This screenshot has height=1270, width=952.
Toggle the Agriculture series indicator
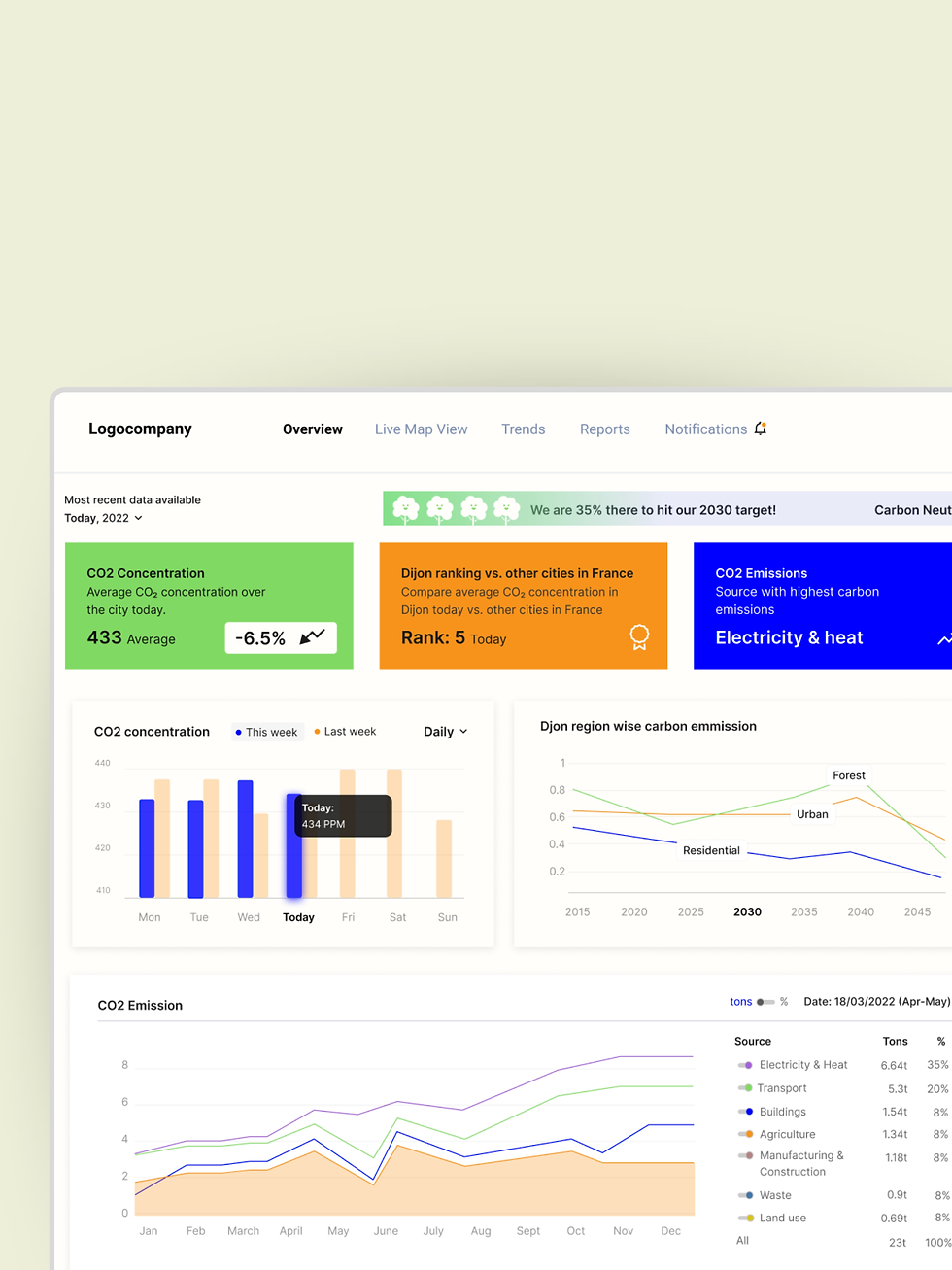pyautogui.click(x=745, y=1134)
